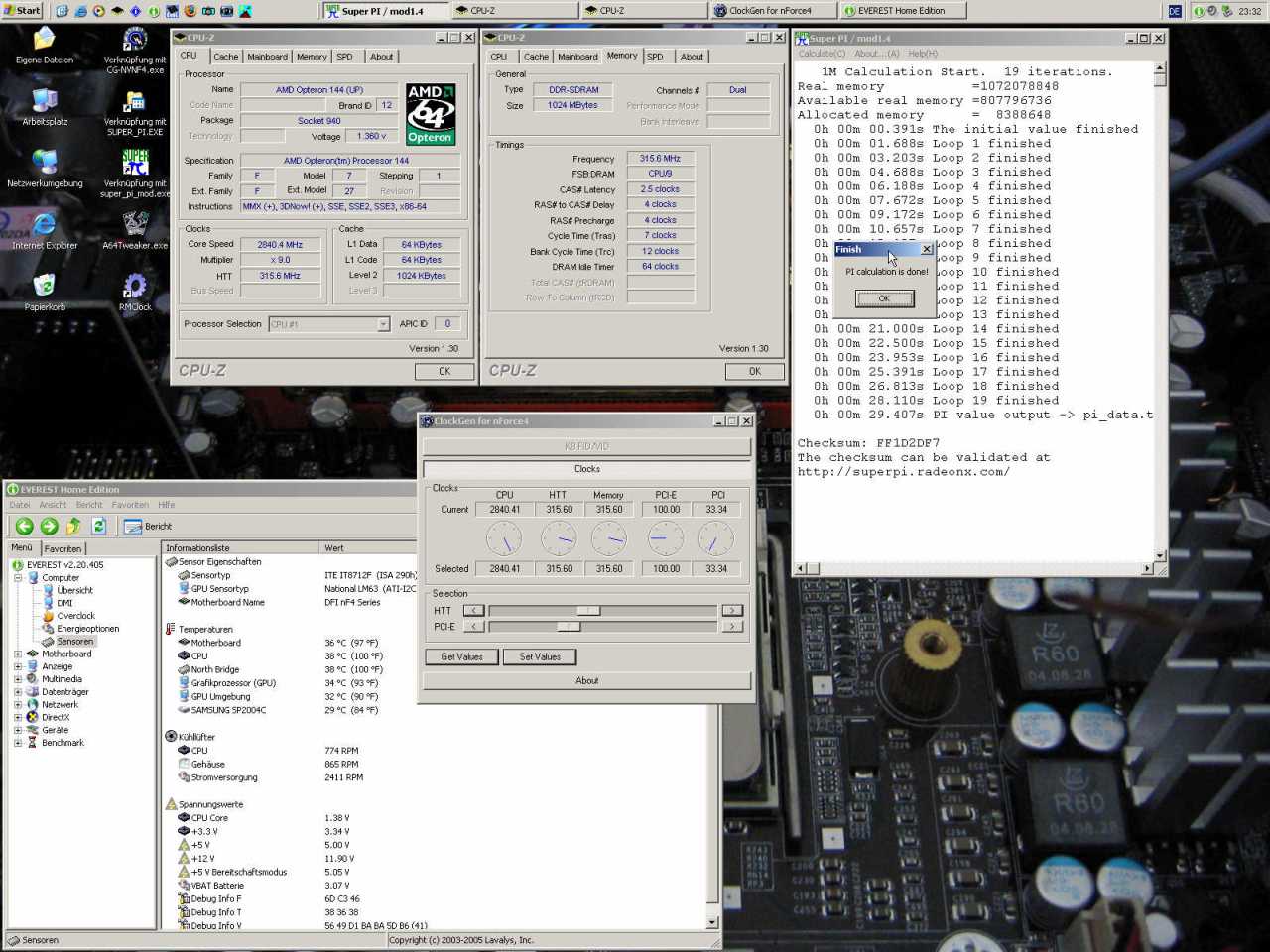Click OK in PI calculation done dialog
This screenshot has height=952, width=1270.
pos(884,298)
